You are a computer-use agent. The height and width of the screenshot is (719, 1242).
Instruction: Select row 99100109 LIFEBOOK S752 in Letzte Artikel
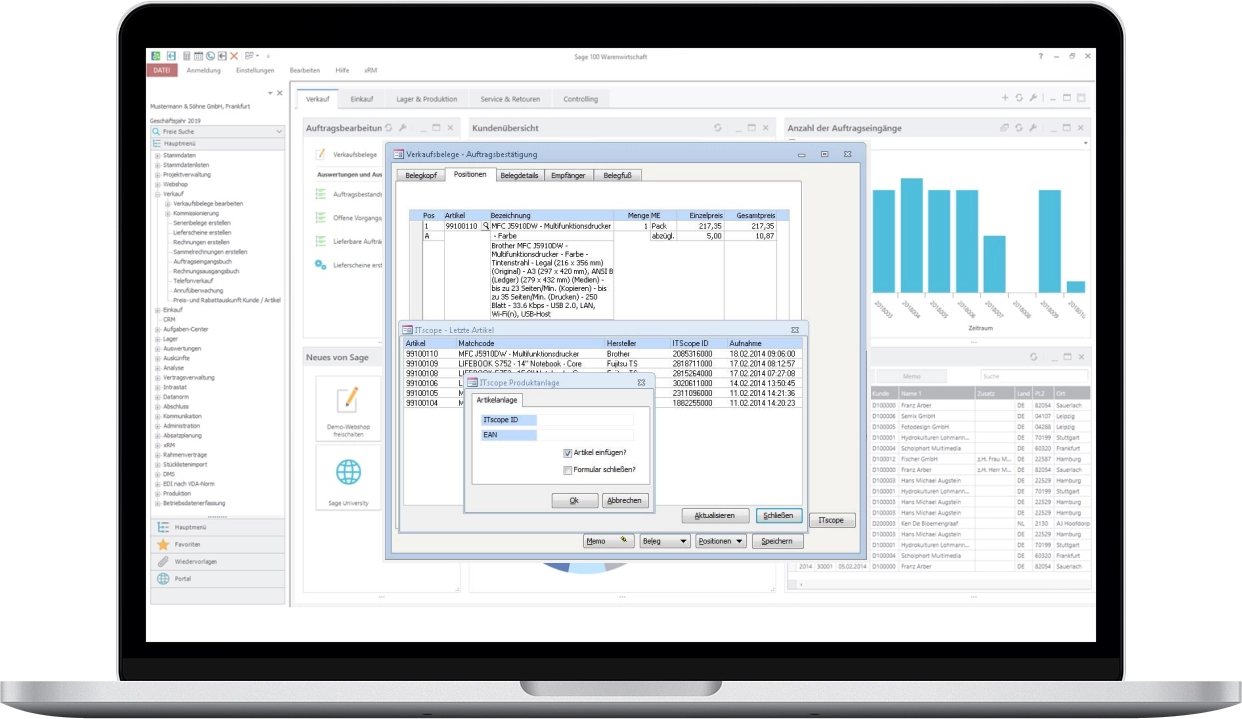[603, 363]
